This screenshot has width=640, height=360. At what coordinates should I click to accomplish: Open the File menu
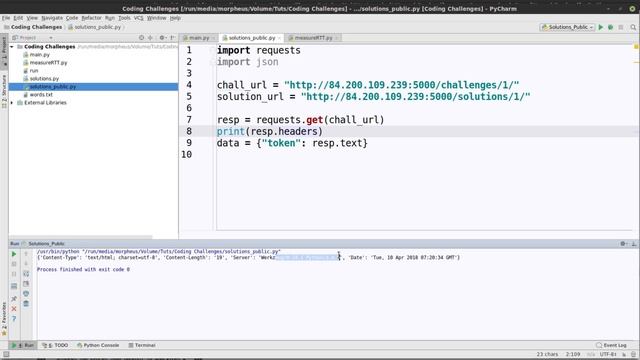tap(6, 18)
